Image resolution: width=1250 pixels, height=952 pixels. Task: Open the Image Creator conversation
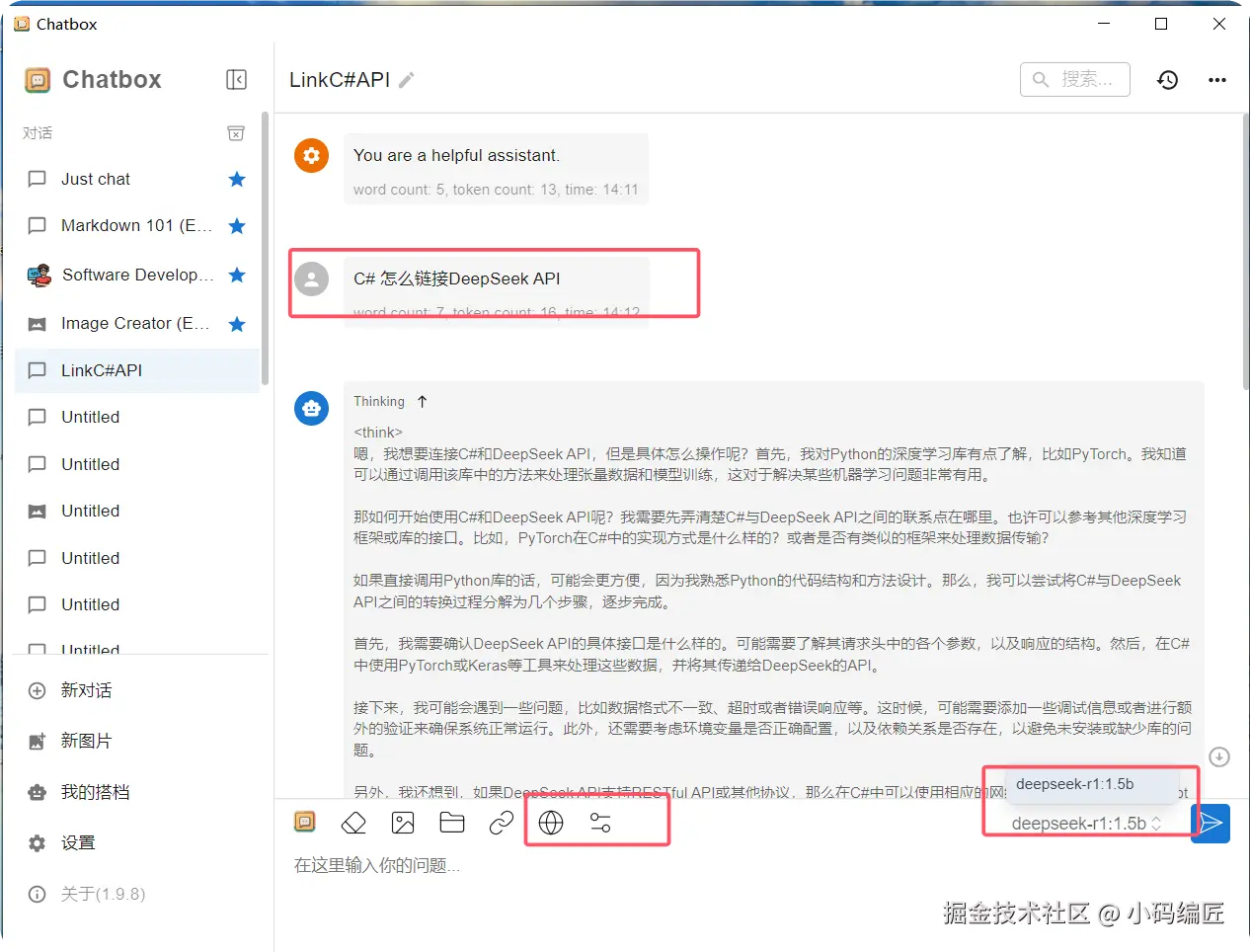tap(137, 323)
